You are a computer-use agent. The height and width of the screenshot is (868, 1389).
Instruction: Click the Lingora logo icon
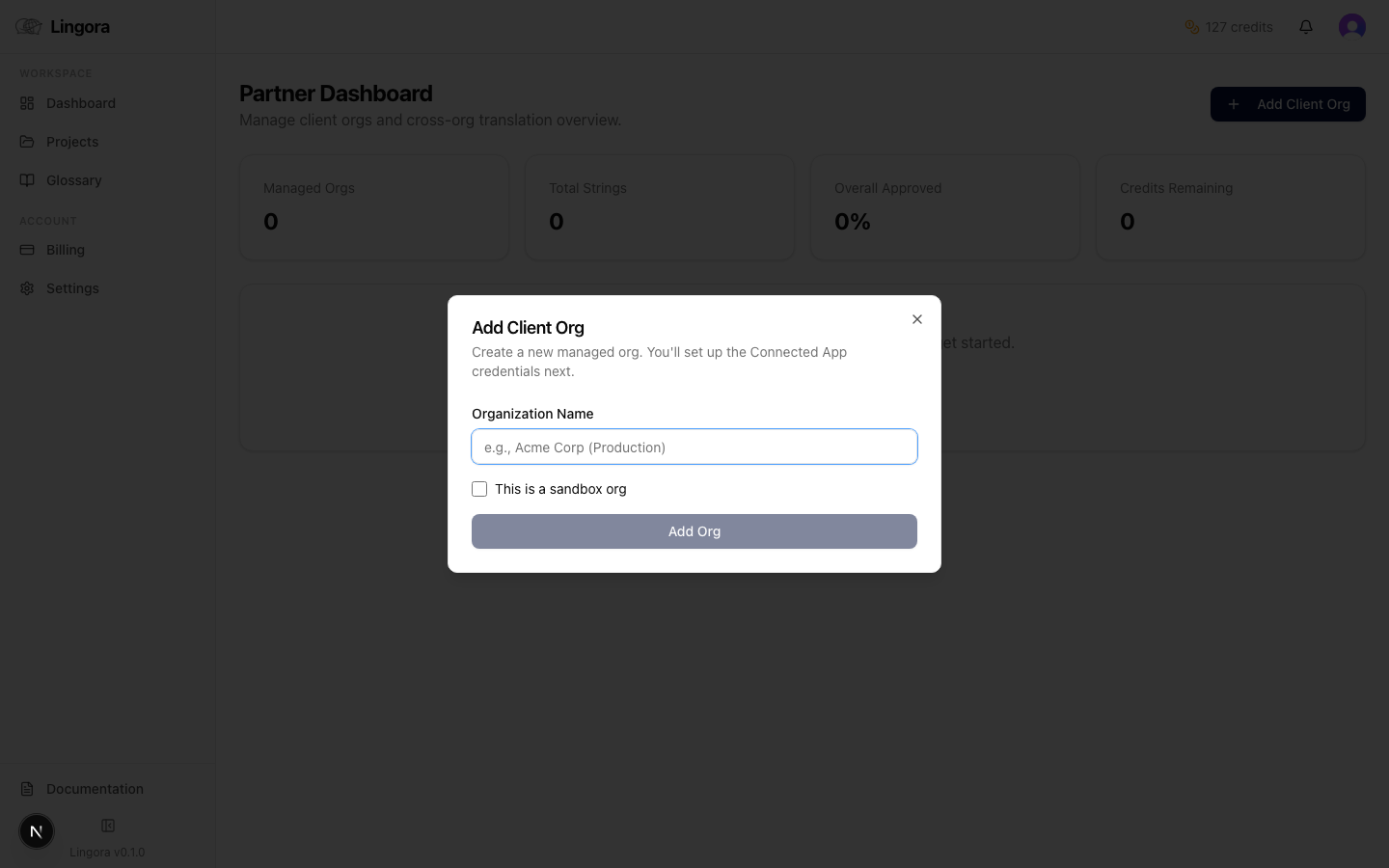[28, 26]
